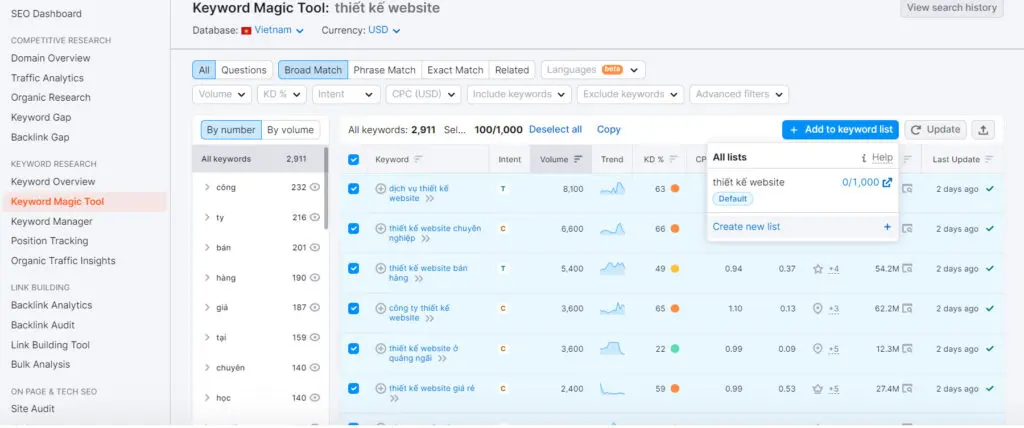Click the Deselect all link
This screenshot has width=1024, height=428.
(x=555, y=130)
